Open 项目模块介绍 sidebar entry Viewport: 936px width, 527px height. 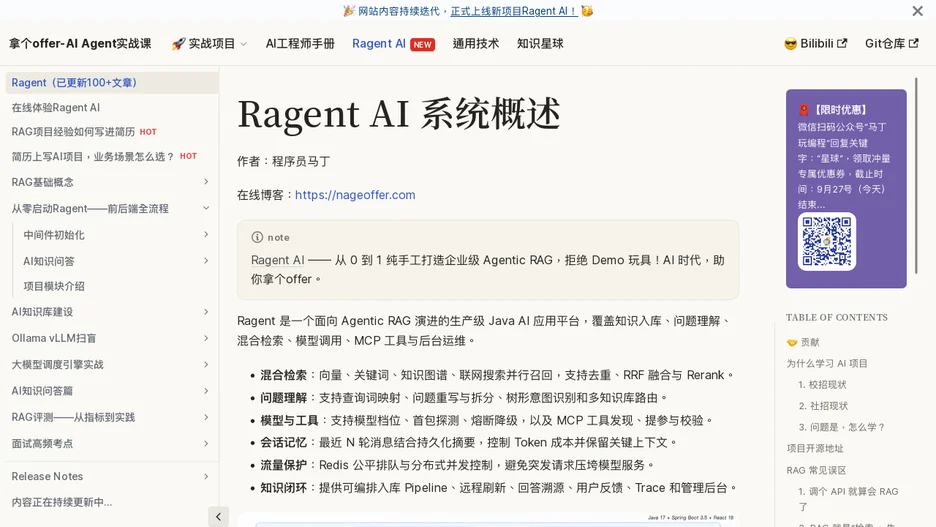[x=54, y=286]
